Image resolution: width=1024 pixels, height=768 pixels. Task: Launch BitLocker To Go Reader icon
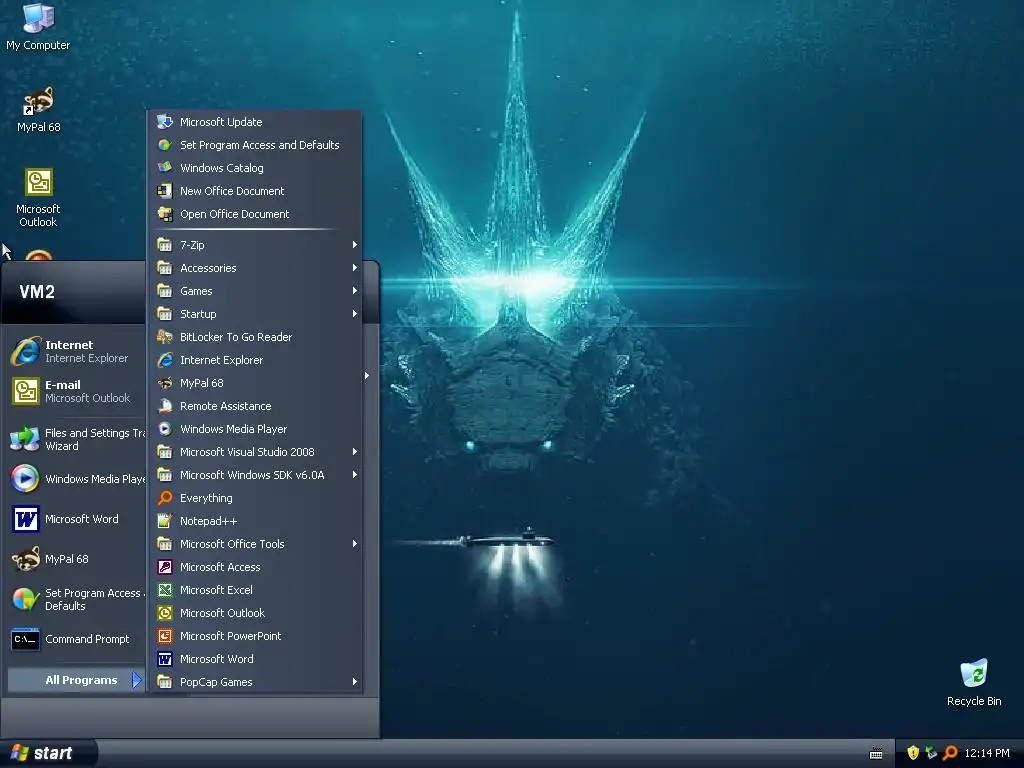[165, 337]
